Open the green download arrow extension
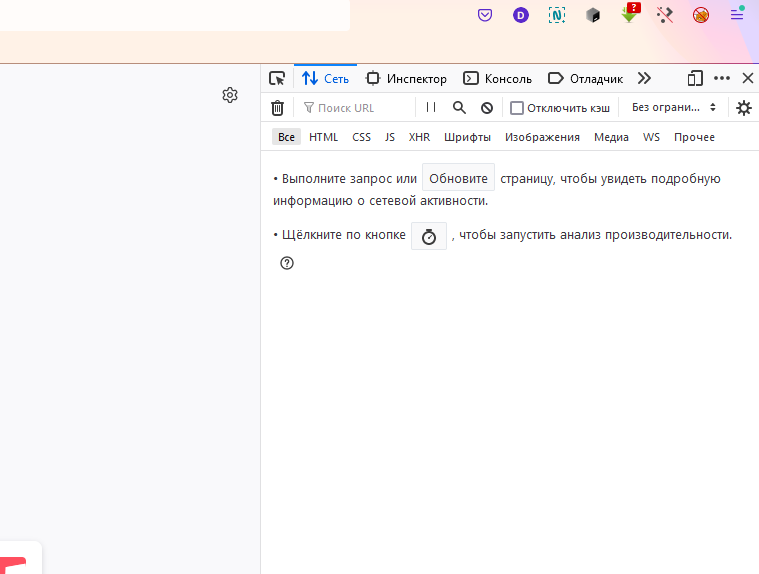Viewport: 759px width, 574px height. [x=630, y=13]
